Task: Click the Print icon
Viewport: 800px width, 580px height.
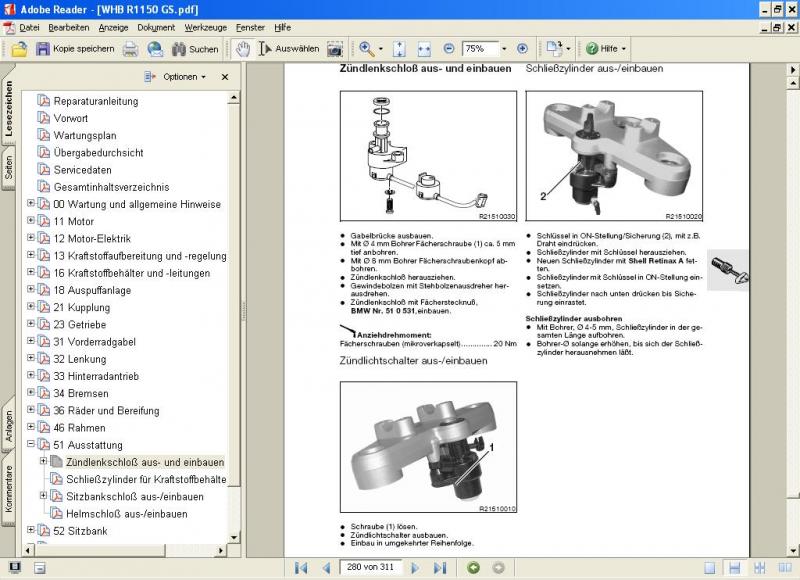Action: click(x=131, y=49)
